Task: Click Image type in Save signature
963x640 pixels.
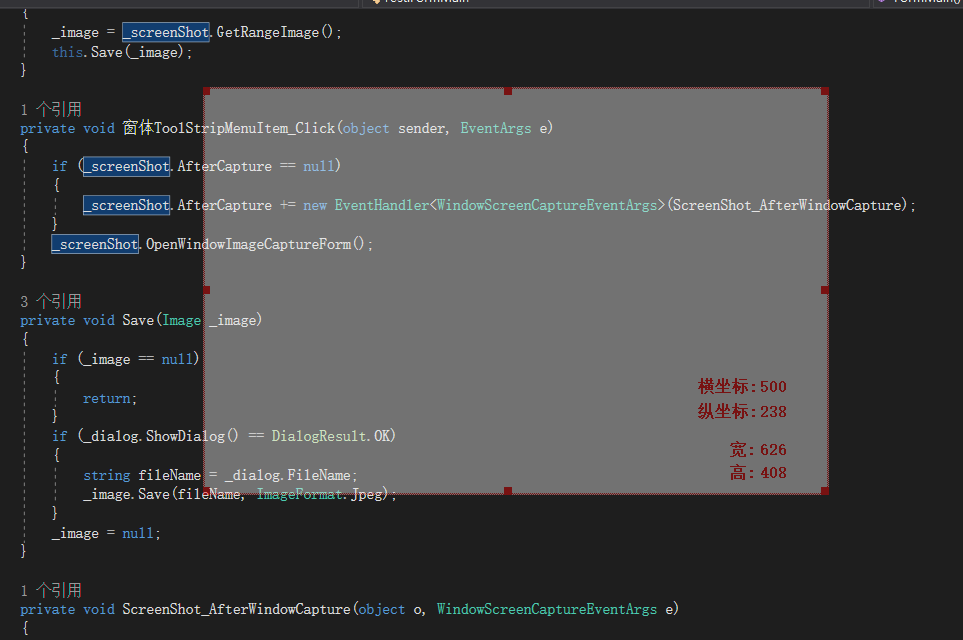Action: click(x=182, y=320)
